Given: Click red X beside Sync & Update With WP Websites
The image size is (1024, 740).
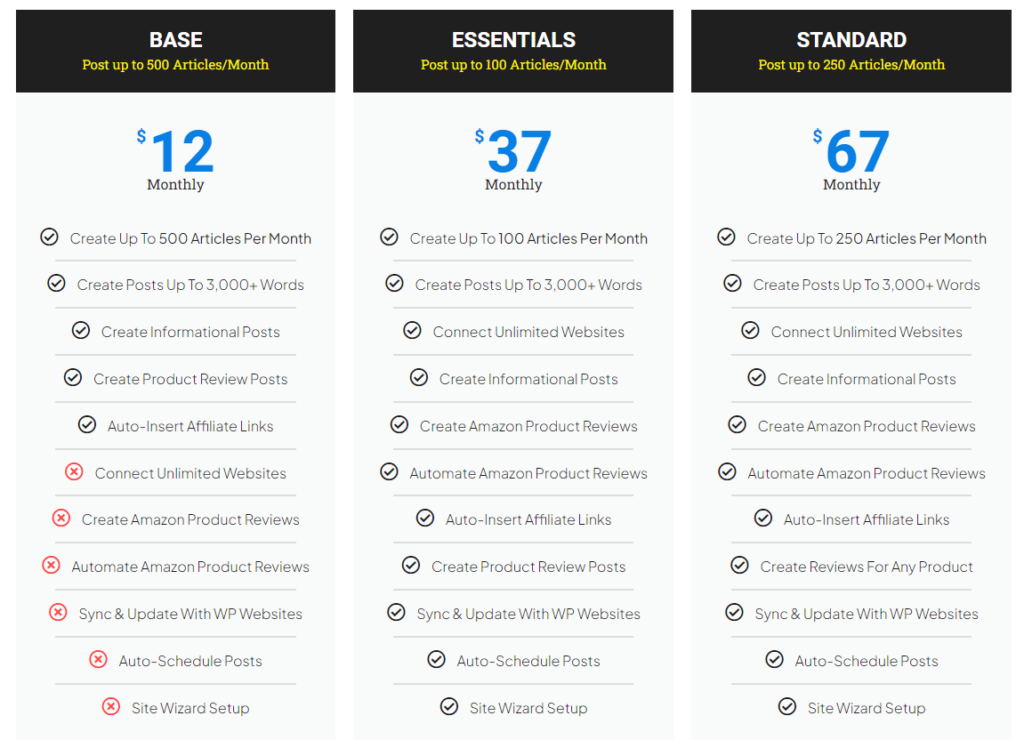Looking at the screenshot, I should tap(58, 612).
